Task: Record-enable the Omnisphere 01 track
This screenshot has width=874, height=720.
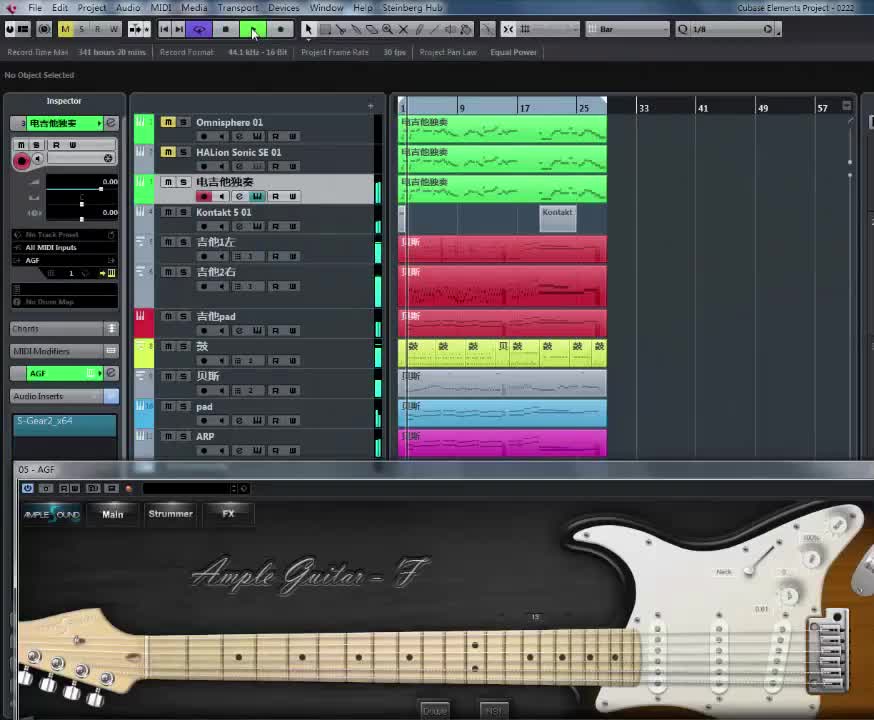Action: point(204,137)
